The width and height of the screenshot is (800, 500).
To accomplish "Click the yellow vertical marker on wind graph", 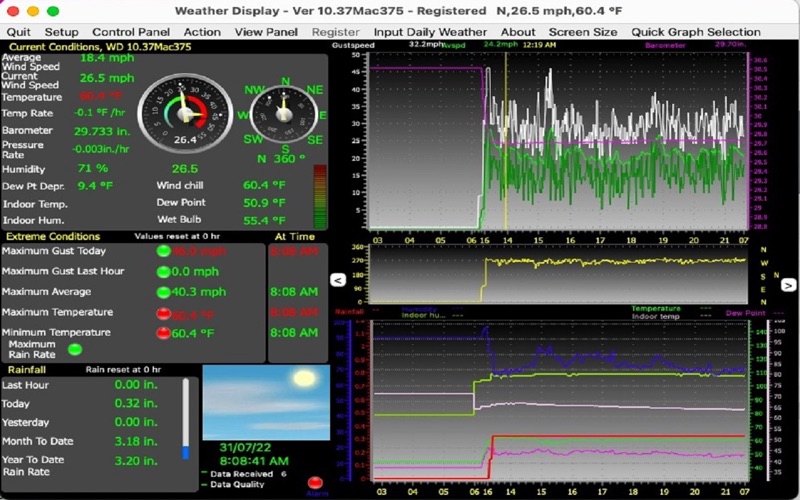I will click(506, 141).
